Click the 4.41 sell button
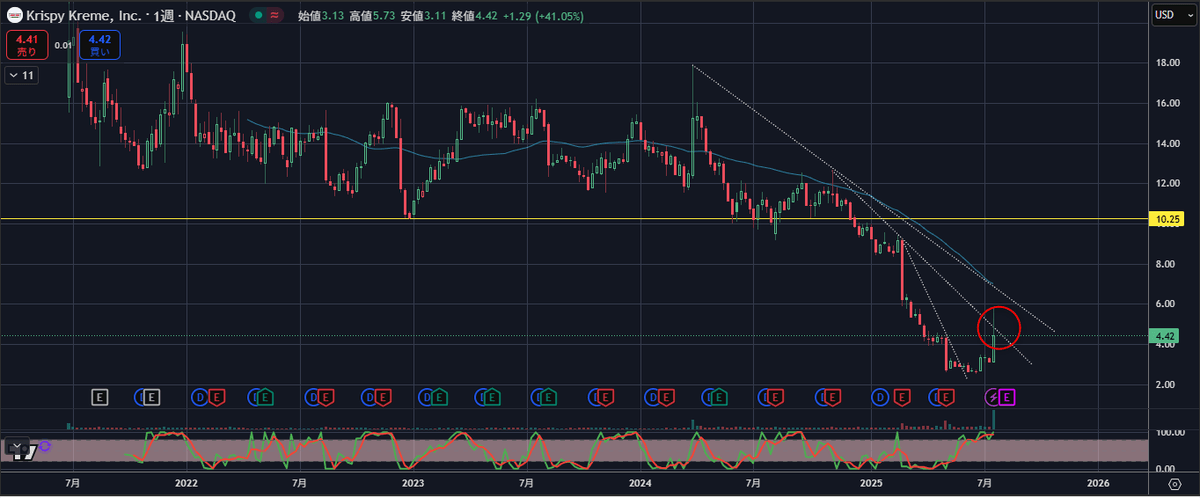Screen dimensions: 1200x498 click(26, 45)
